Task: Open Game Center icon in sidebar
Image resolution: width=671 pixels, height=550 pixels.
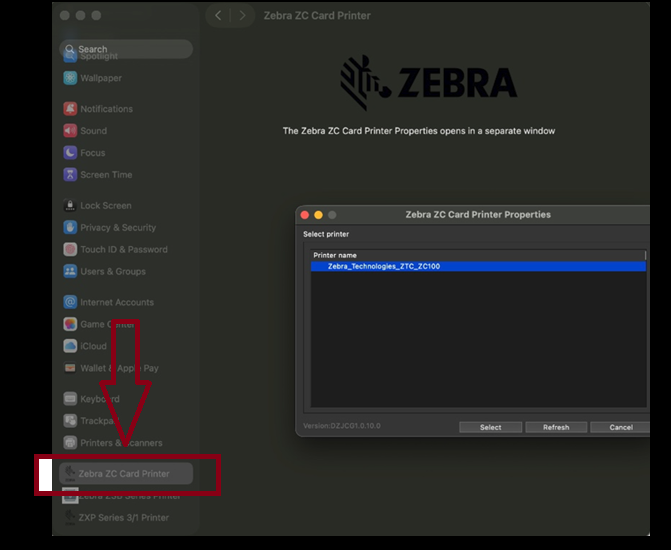Action: click(70, 324)
